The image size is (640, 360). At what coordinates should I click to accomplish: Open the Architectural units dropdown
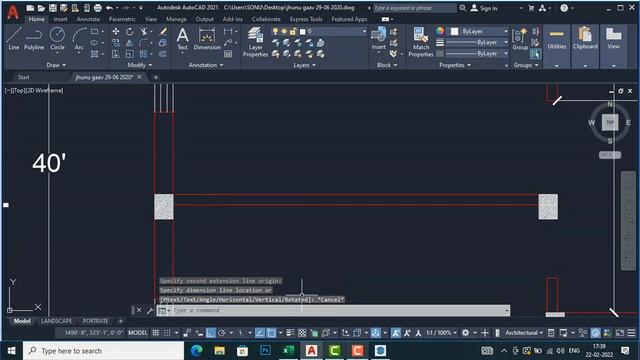pos(524,333)
